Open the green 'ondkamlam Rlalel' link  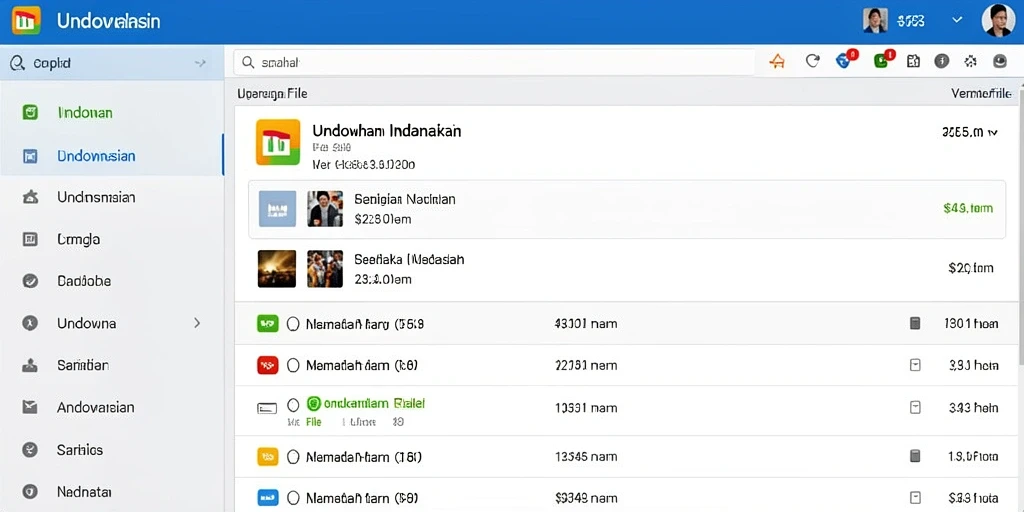click(366, 404)
